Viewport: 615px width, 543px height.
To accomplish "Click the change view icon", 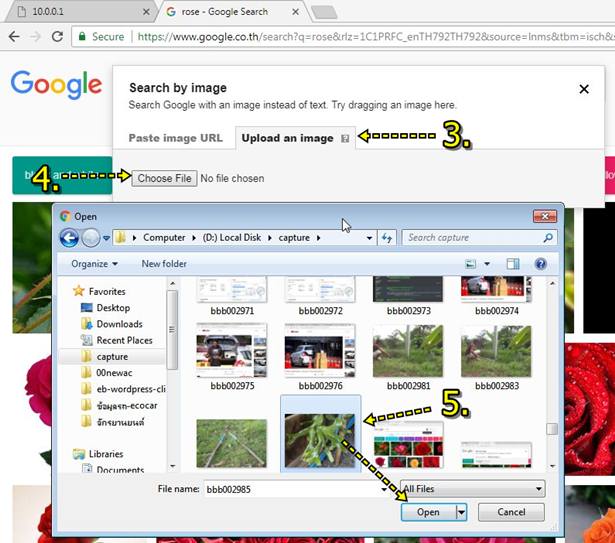I will pos(470,264).
